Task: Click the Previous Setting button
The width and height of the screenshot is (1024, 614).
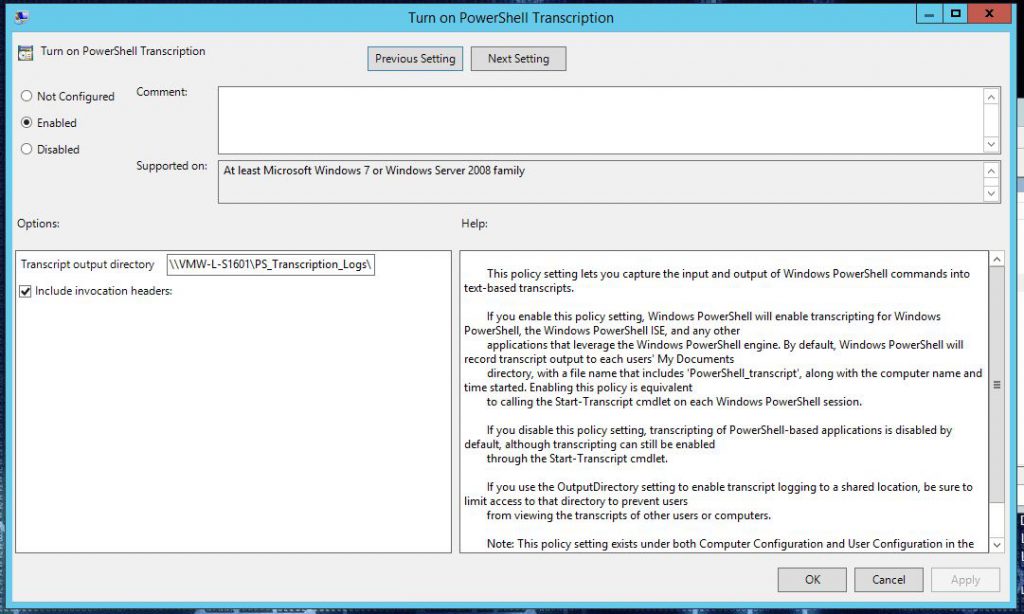Action: pos(414,58)
